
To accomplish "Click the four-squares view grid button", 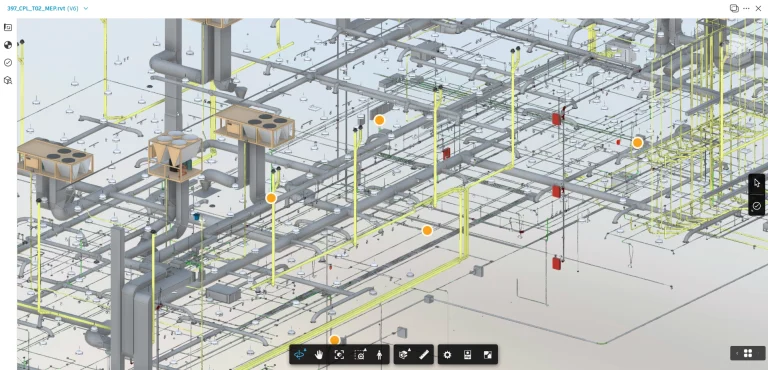I will pyautogui.click(x=748, y=353).
